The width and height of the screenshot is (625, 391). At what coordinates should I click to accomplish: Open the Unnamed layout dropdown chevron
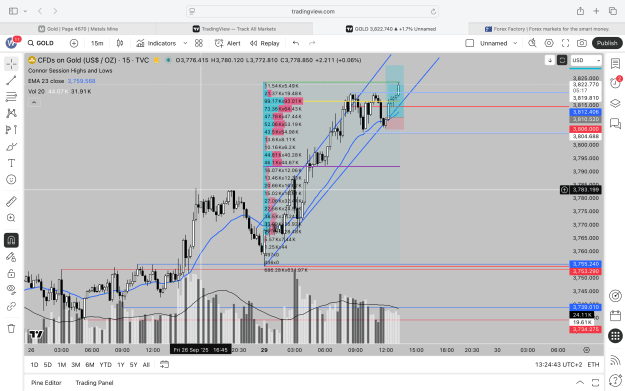515,43
